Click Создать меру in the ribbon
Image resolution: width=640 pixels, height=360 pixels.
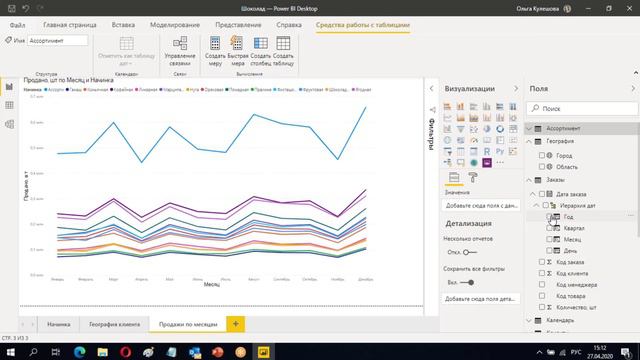pos(215,51)
